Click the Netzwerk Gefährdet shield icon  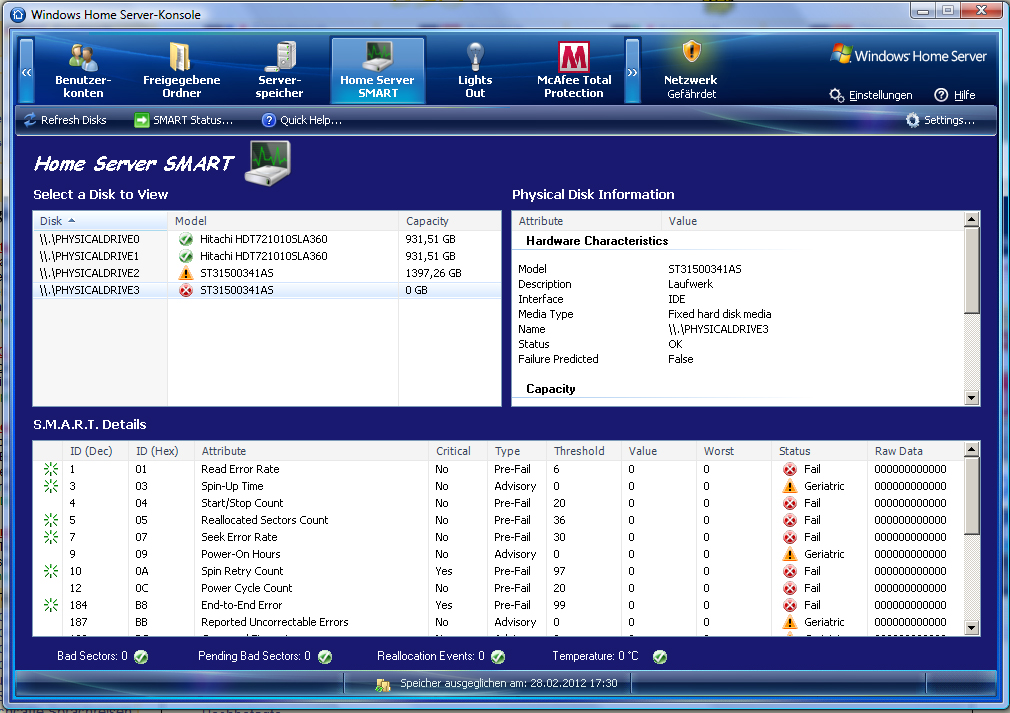(x=691, y=52)
